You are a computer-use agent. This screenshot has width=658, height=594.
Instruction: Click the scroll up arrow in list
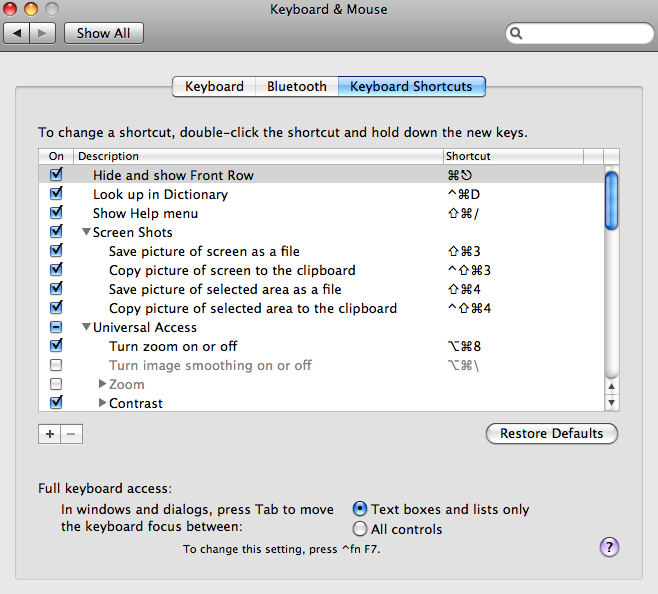pyautogui.click(x=611, y=386)
